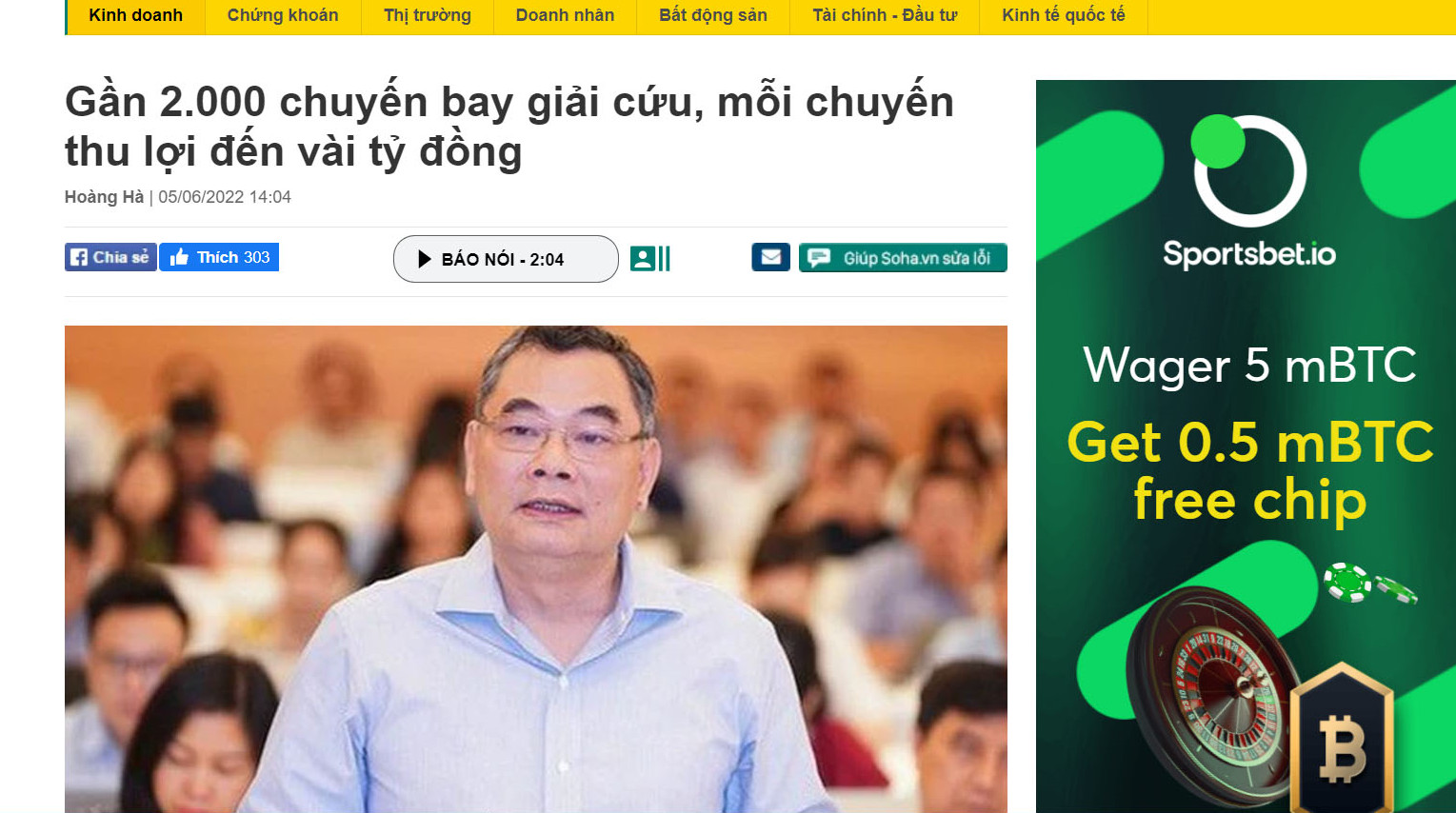
Task: Open the Kinh doanh tab
Action: pos(135,16)
